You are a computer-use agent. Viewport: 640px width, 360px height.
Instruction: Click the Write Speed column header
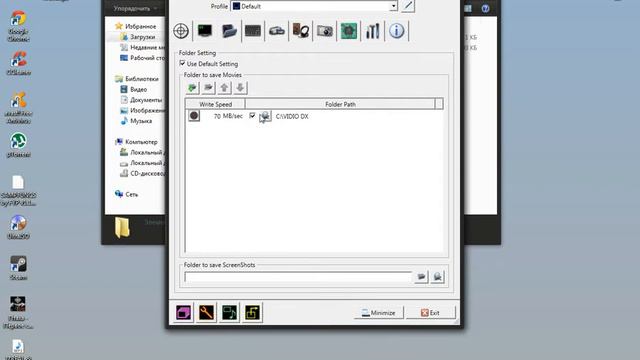coord(215,104)
